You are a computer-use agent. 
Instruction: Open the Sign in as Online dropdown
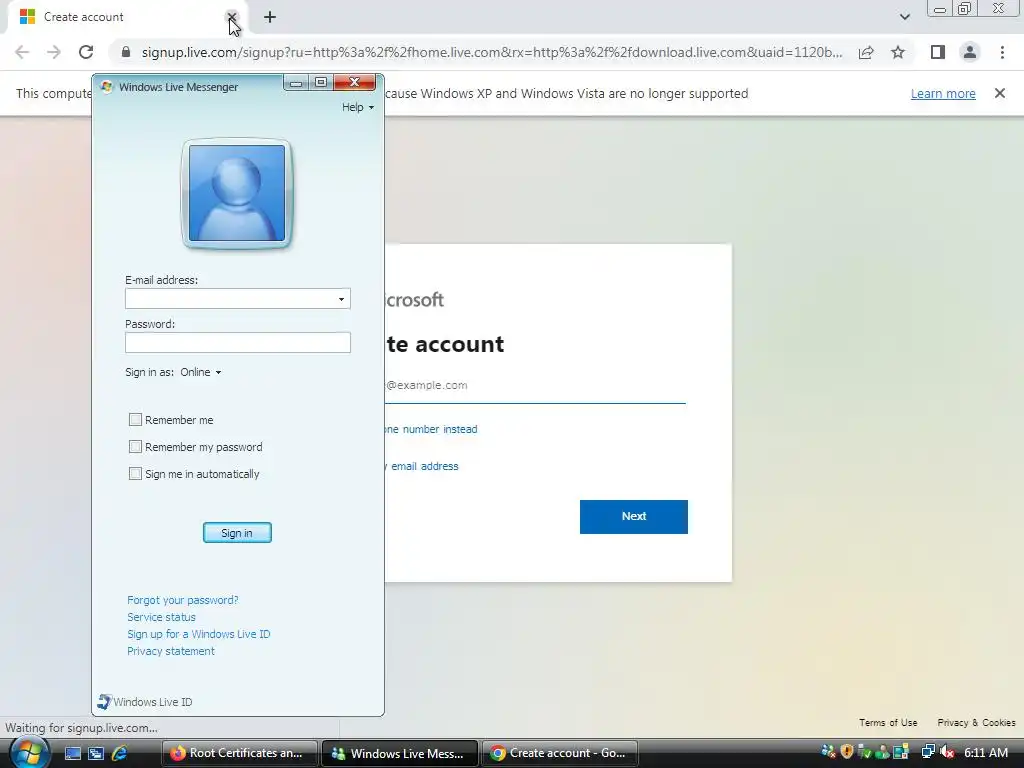tap(200, 372)
